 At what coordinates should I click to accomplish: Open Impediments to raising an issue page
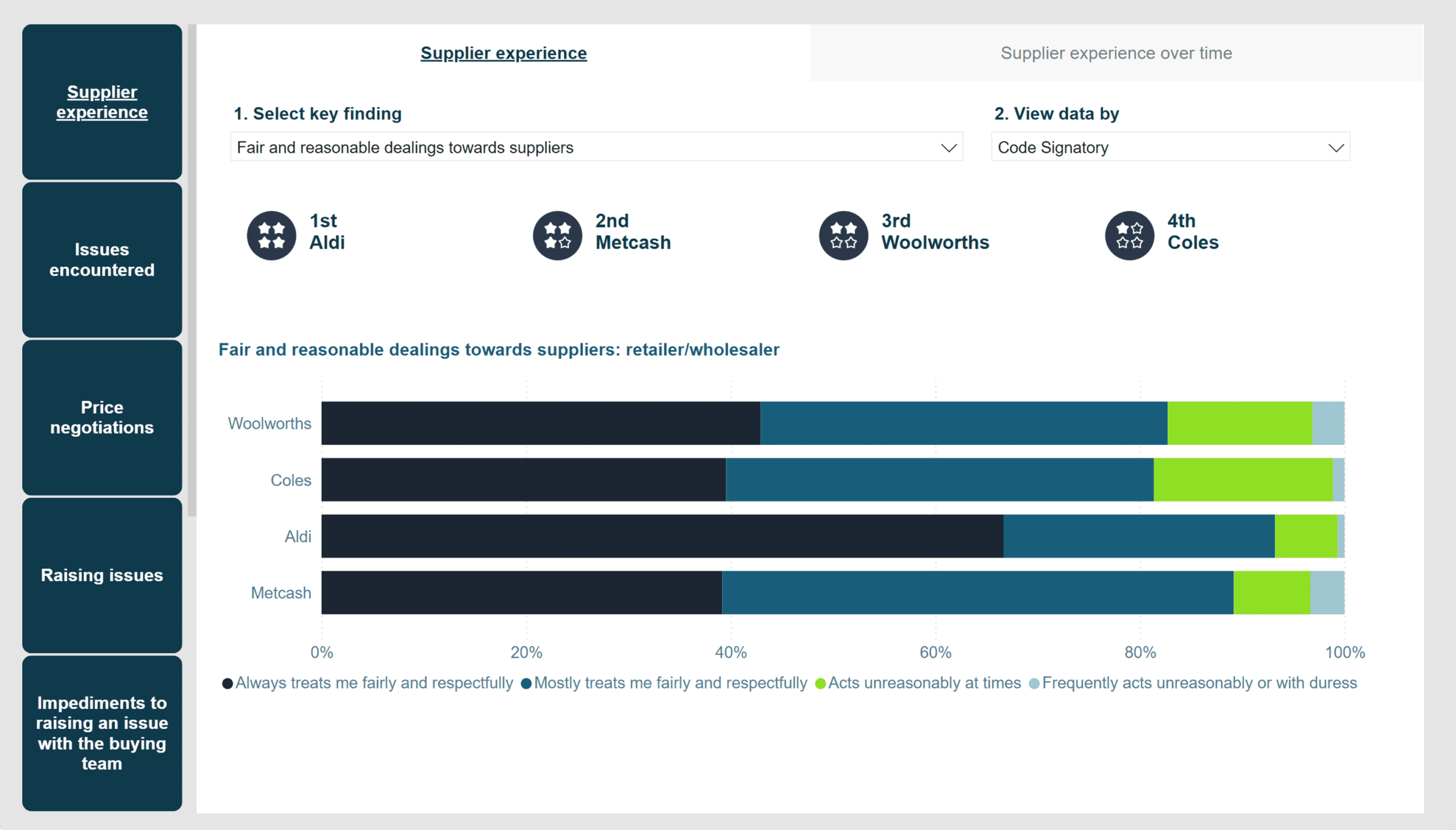pos(102,733)
